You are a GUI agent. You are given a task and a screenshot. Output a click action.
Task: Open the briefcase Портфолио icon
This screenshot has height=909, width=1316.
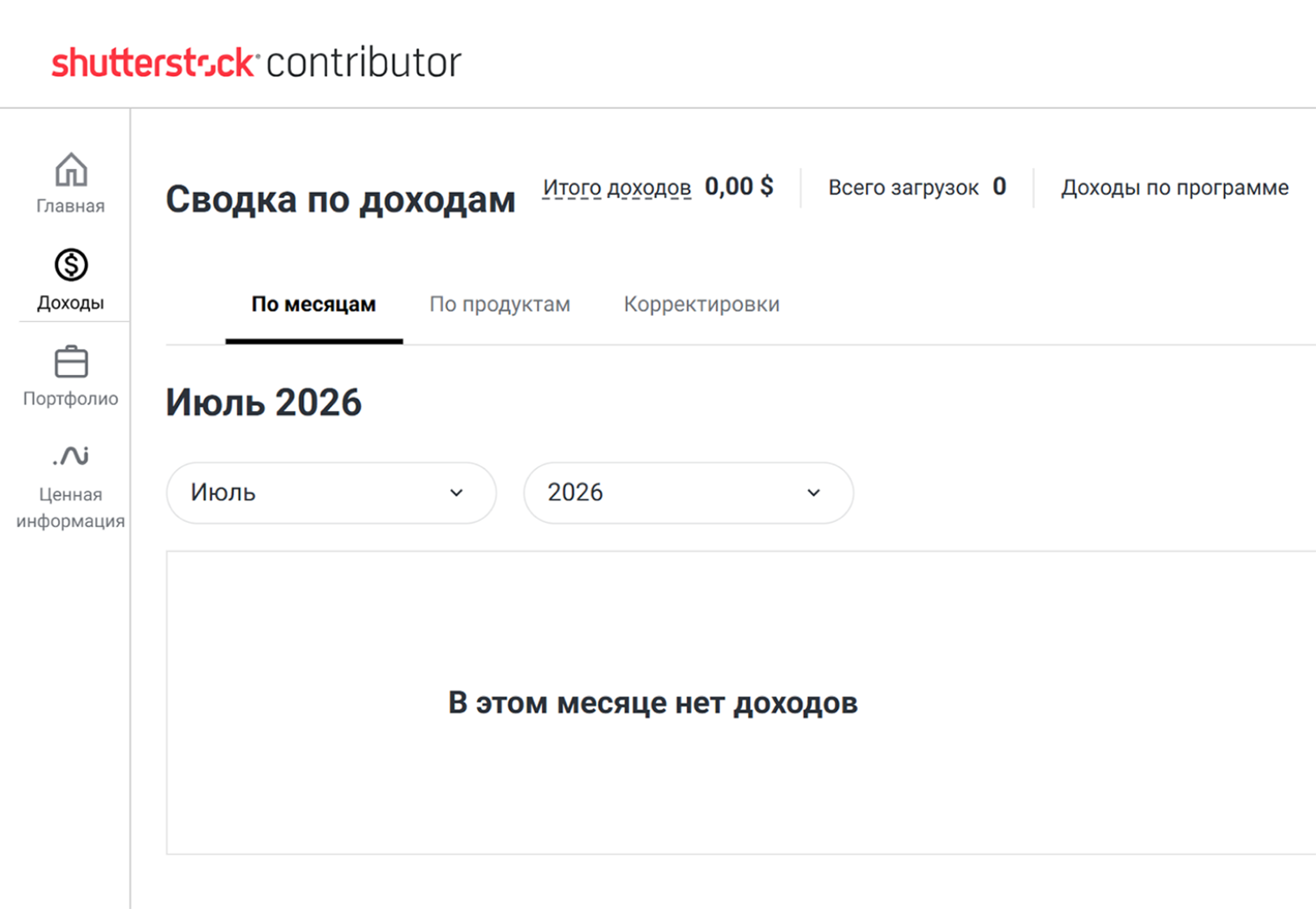point(71,362)
